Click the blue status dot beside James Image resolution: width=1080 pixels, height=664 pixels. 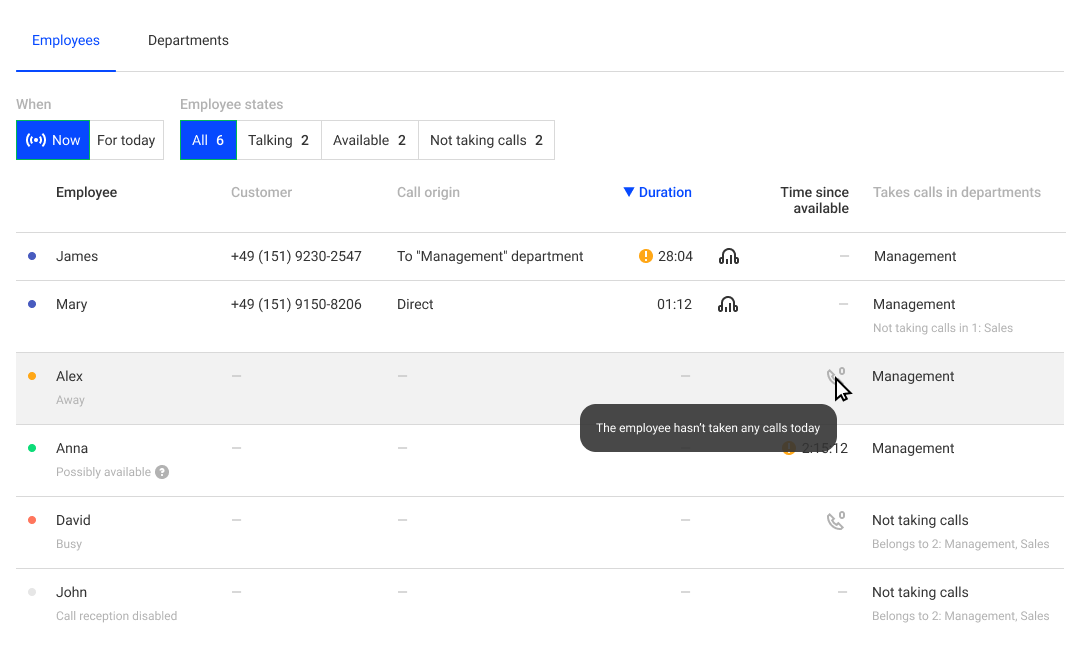(x=32, y=257)
